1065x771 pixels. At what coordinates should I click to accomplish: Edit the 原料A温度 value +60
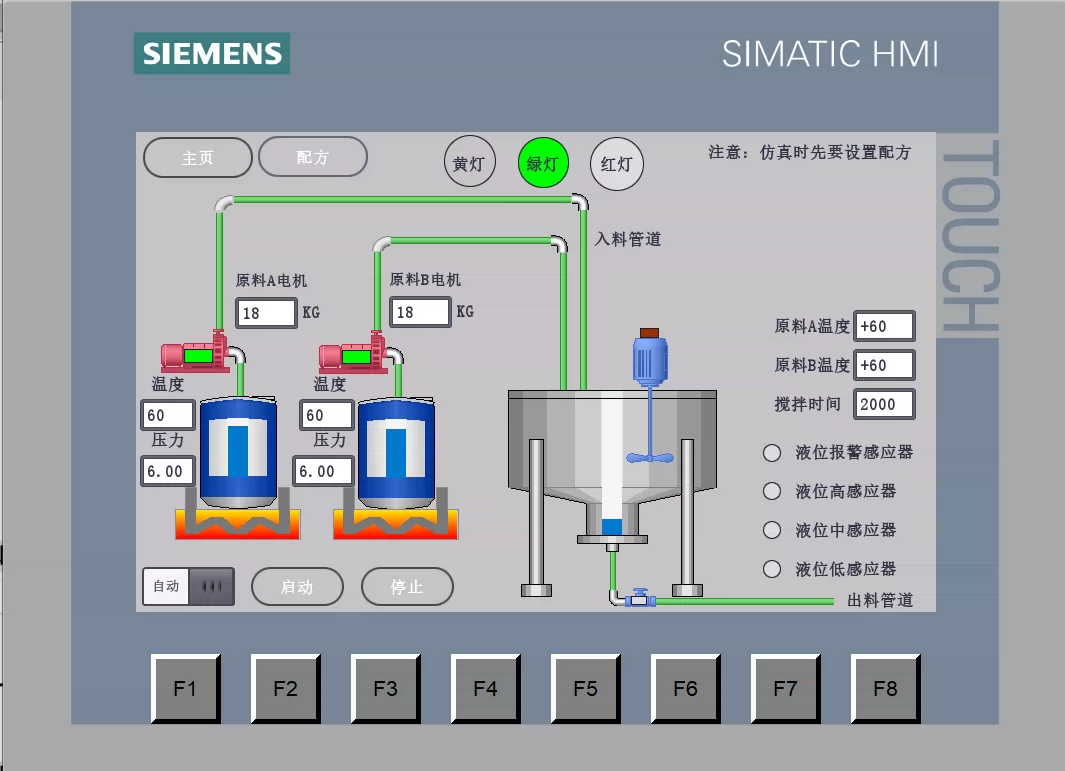coord(884,327)
